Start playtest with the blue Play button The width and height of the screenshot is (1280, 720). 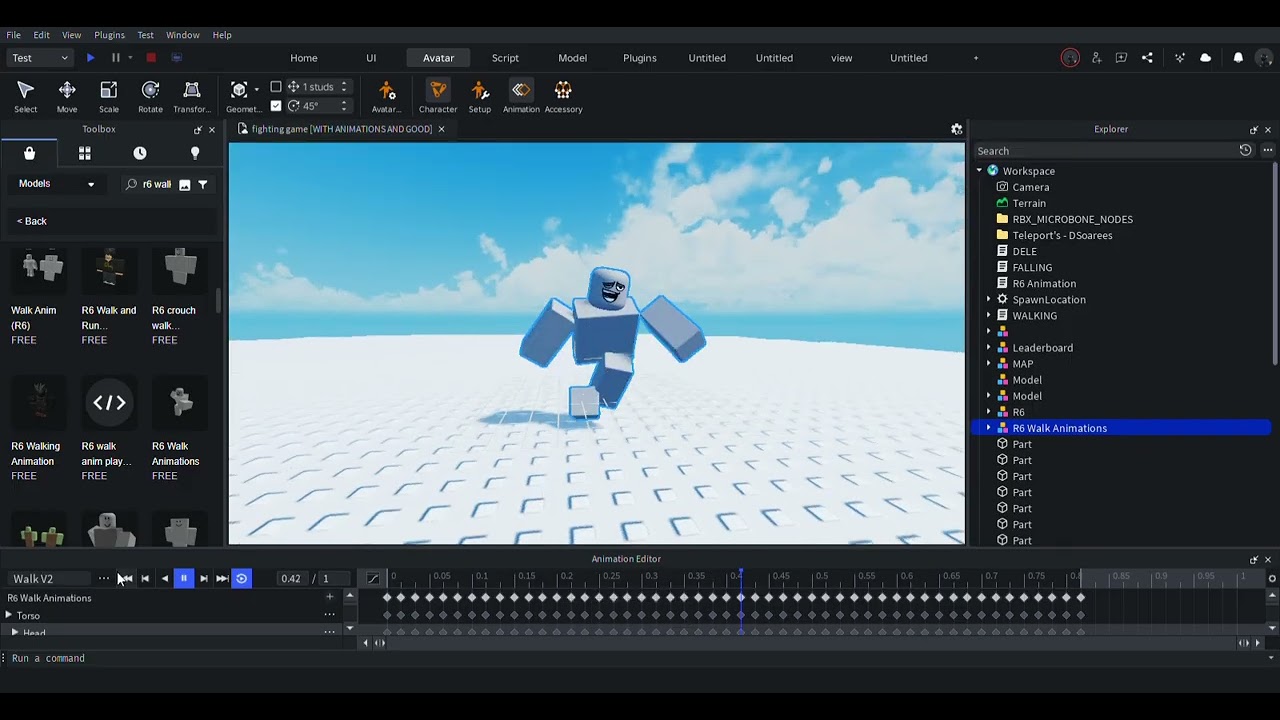tap(90, 58)
